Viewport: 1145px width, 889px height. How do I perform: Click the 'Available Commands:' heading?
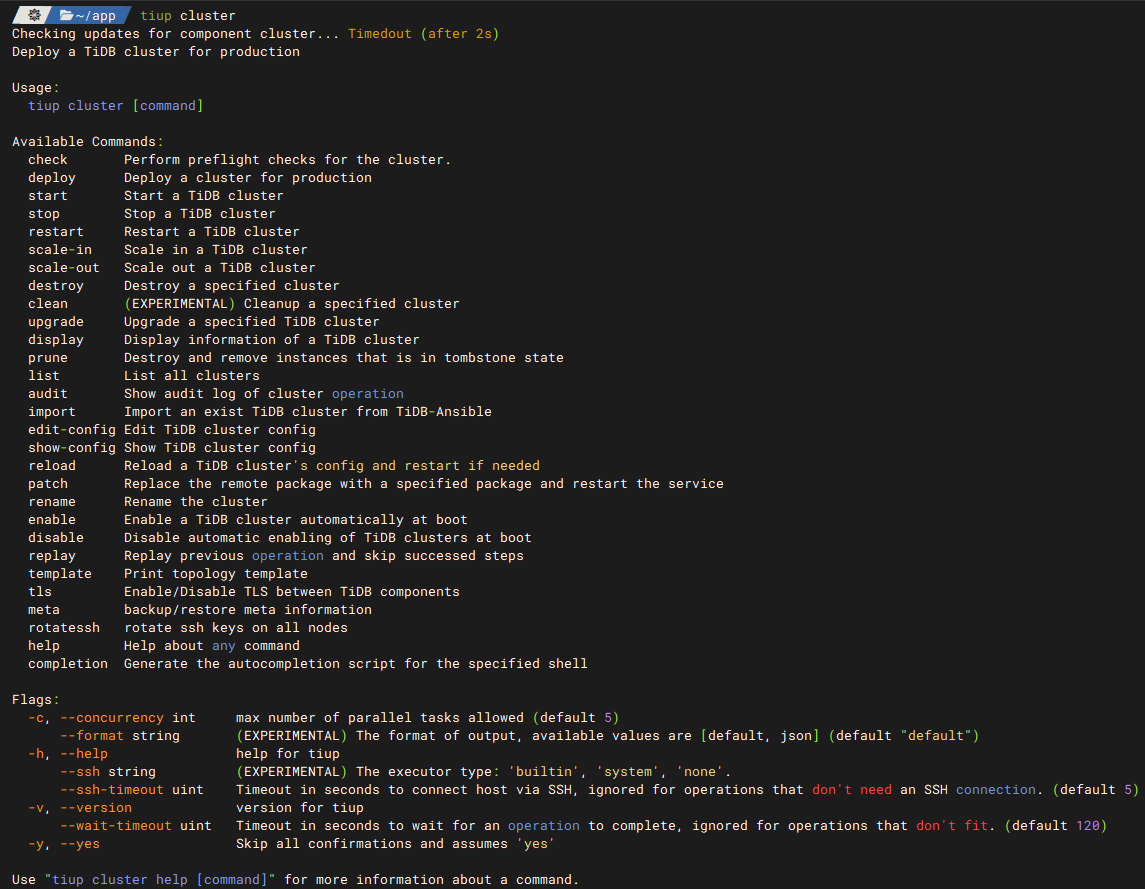coord(88,142)
